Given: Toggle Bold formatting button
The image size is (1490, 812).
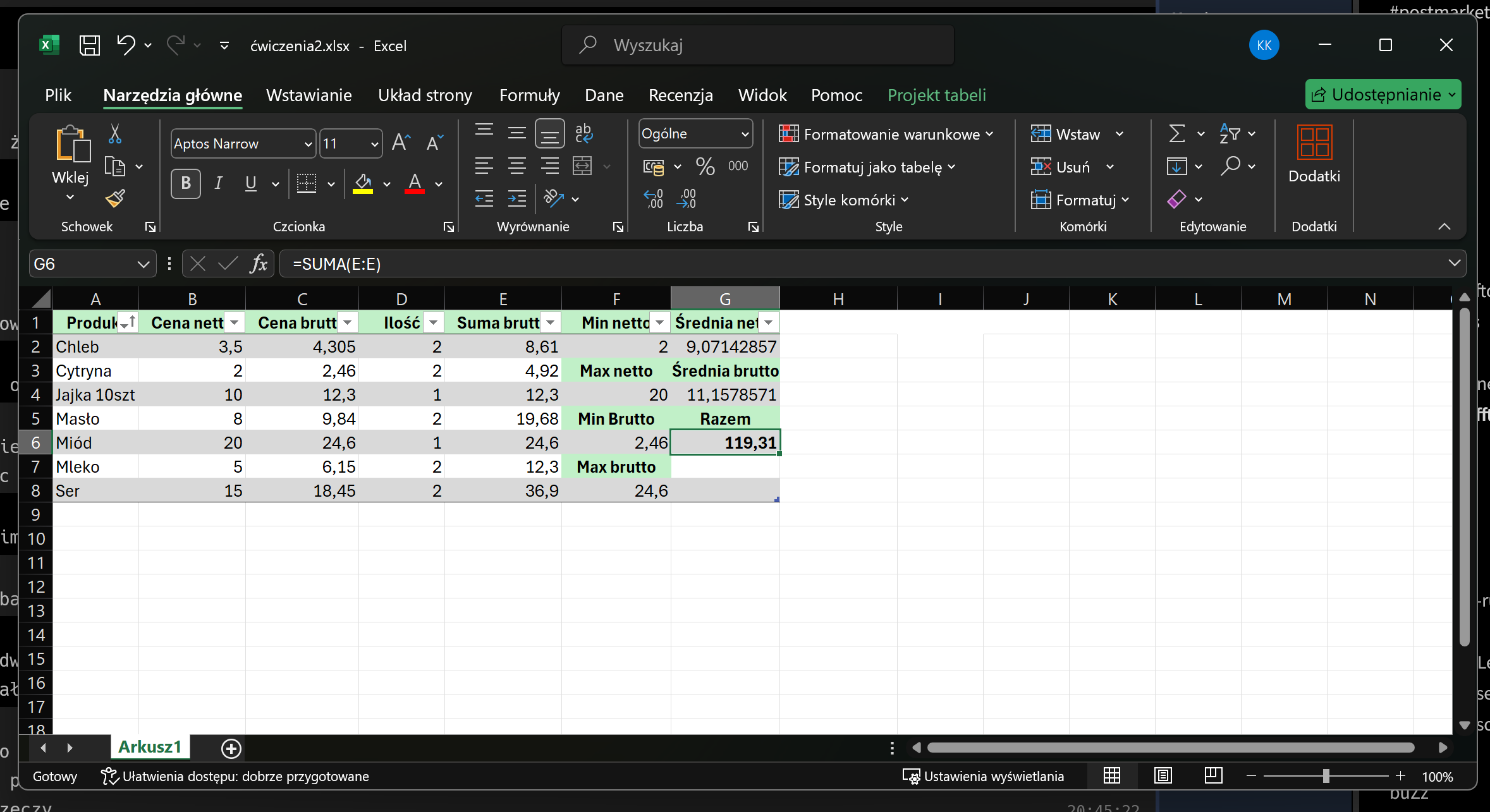Looking at the screenshot, I should [186, 183].
